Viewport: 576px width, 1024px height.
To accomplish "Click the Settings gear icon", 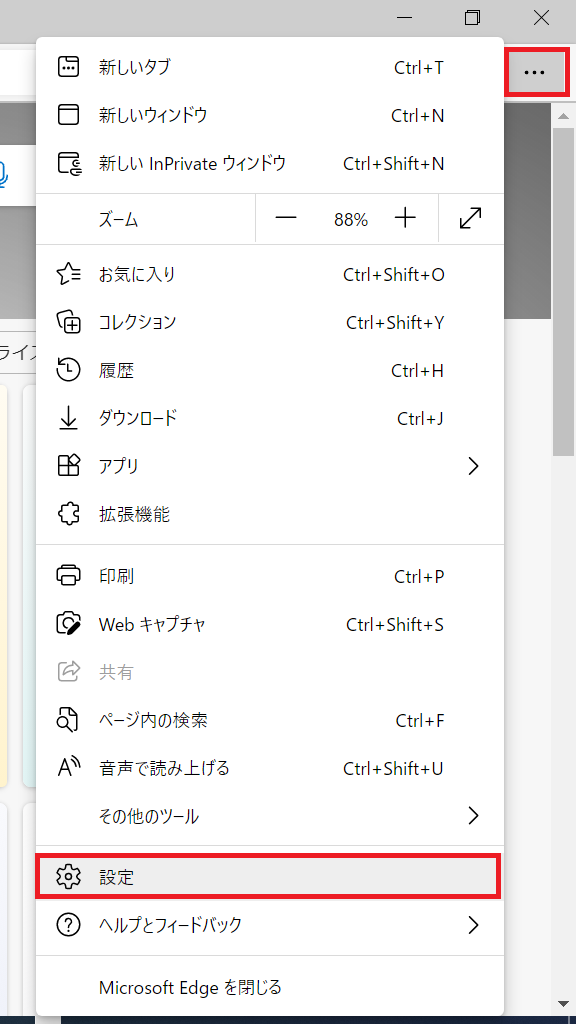I will click(69, 876).
